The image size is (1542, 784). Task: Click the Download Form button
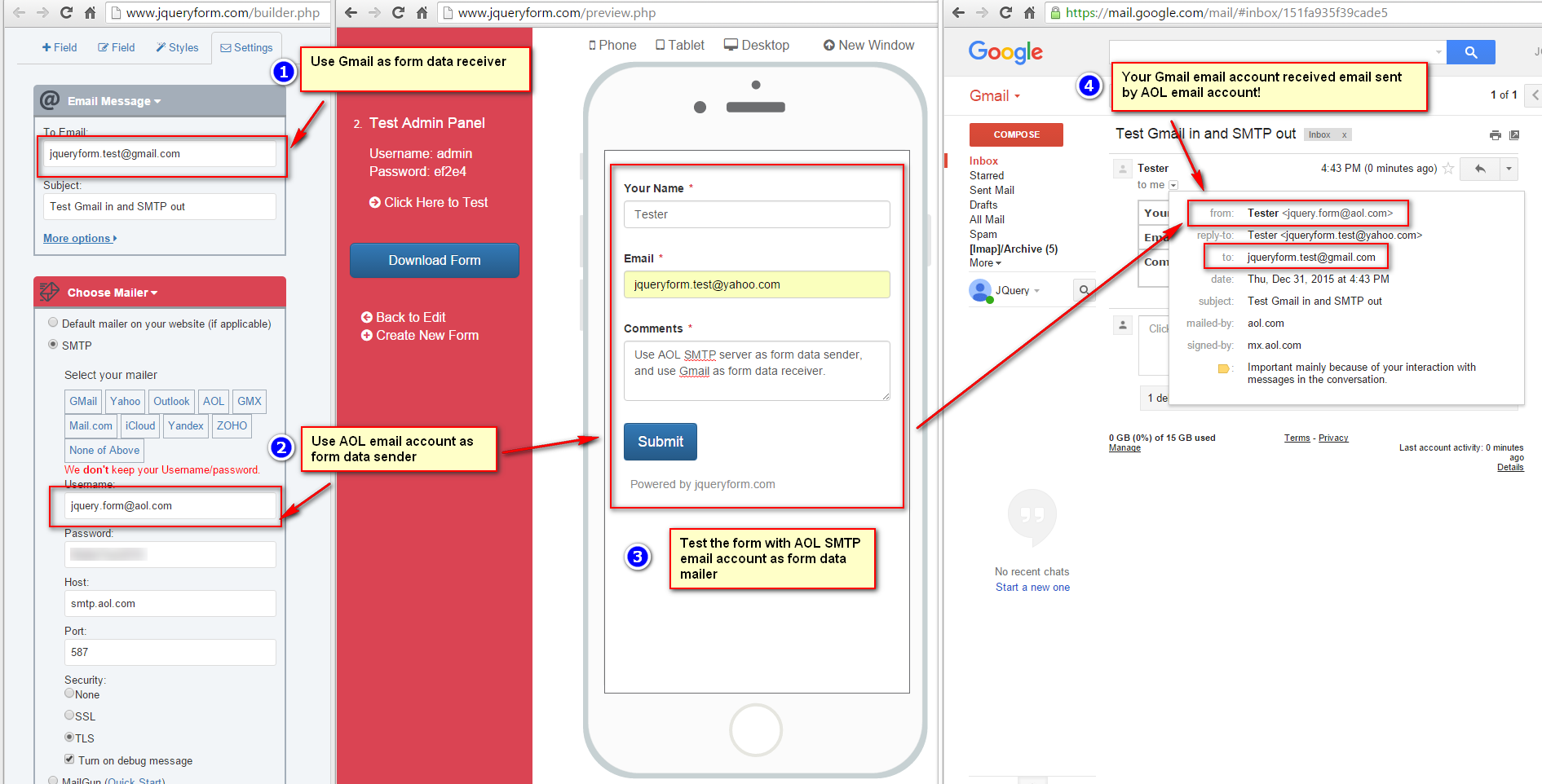click(x=435, y=260)
